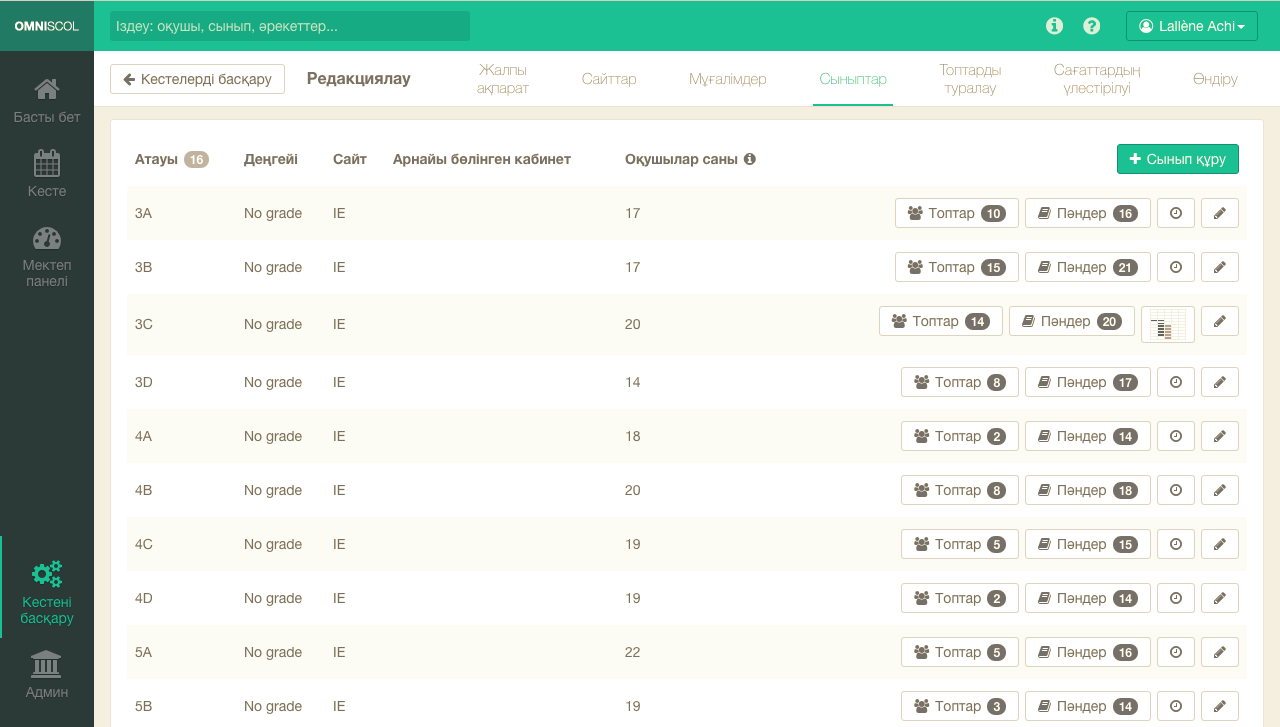
Task: Open Пәндер for class 5A
Action: tap(1087, 652)
